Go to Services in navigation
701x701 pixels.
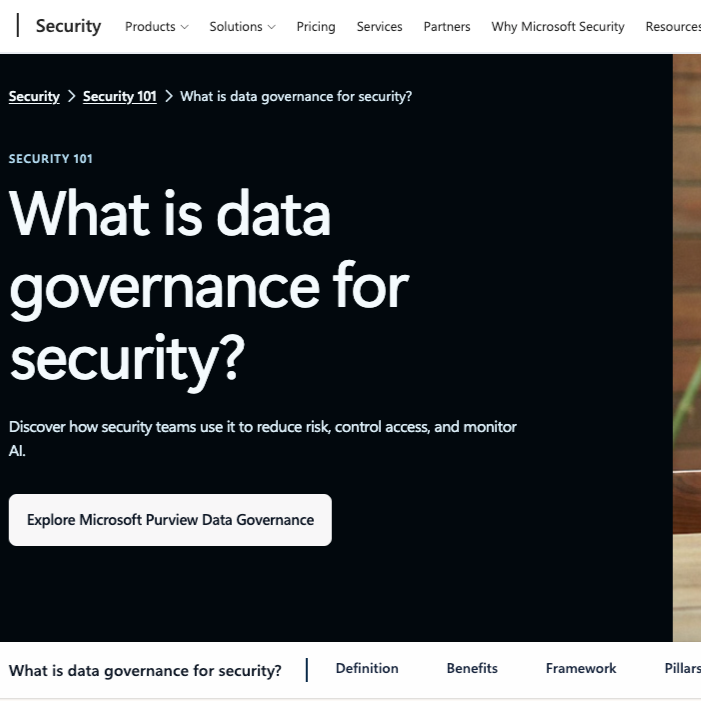379,27
